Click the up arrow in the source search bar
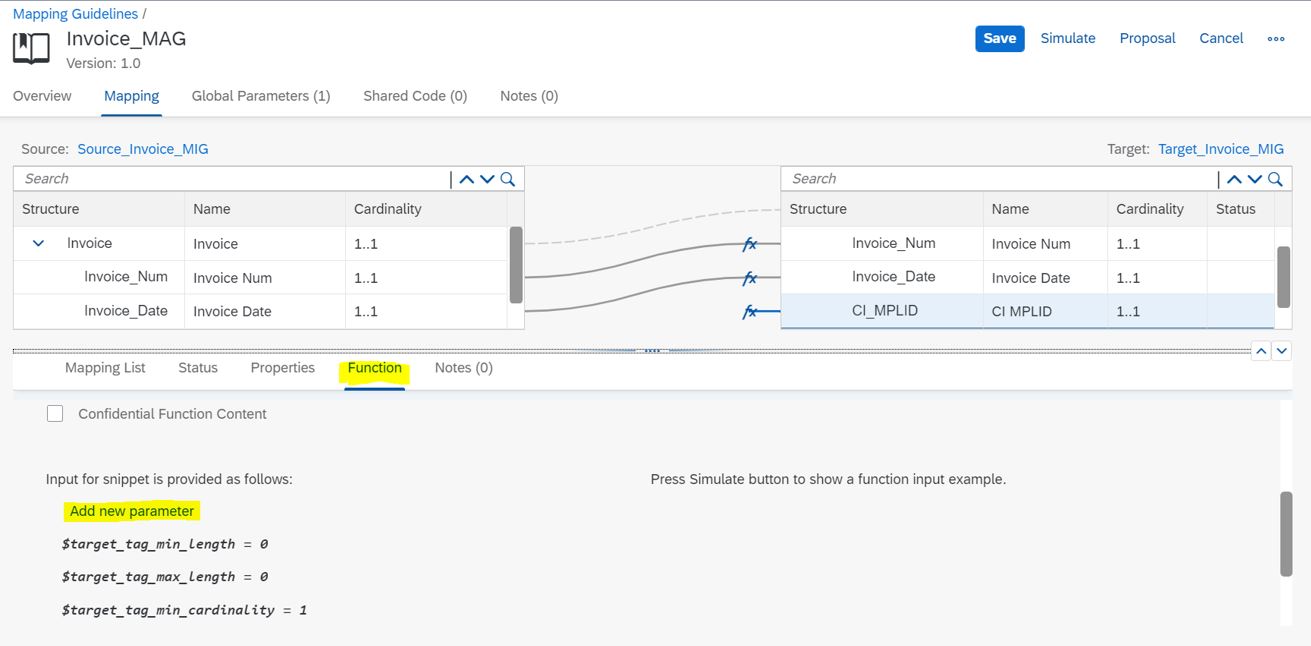 [467, 178]
